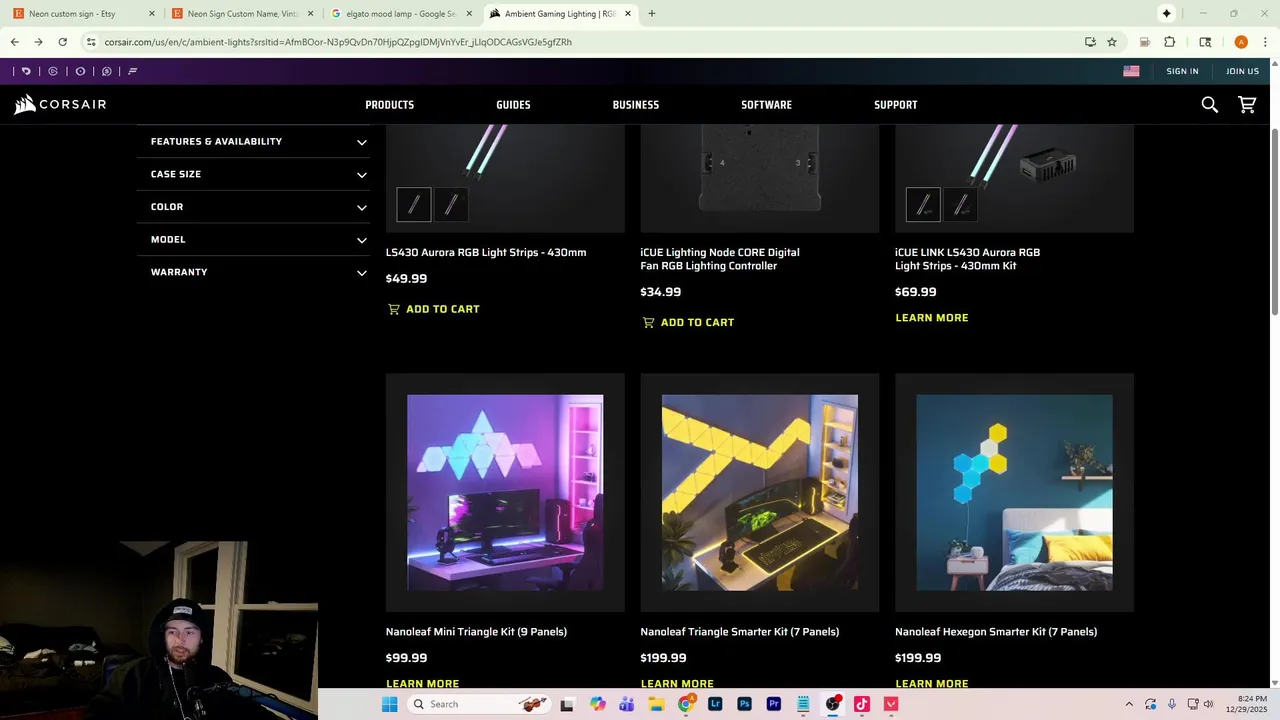
Task: Open the Corsair site search icon
Action: tap(1210, 104)
